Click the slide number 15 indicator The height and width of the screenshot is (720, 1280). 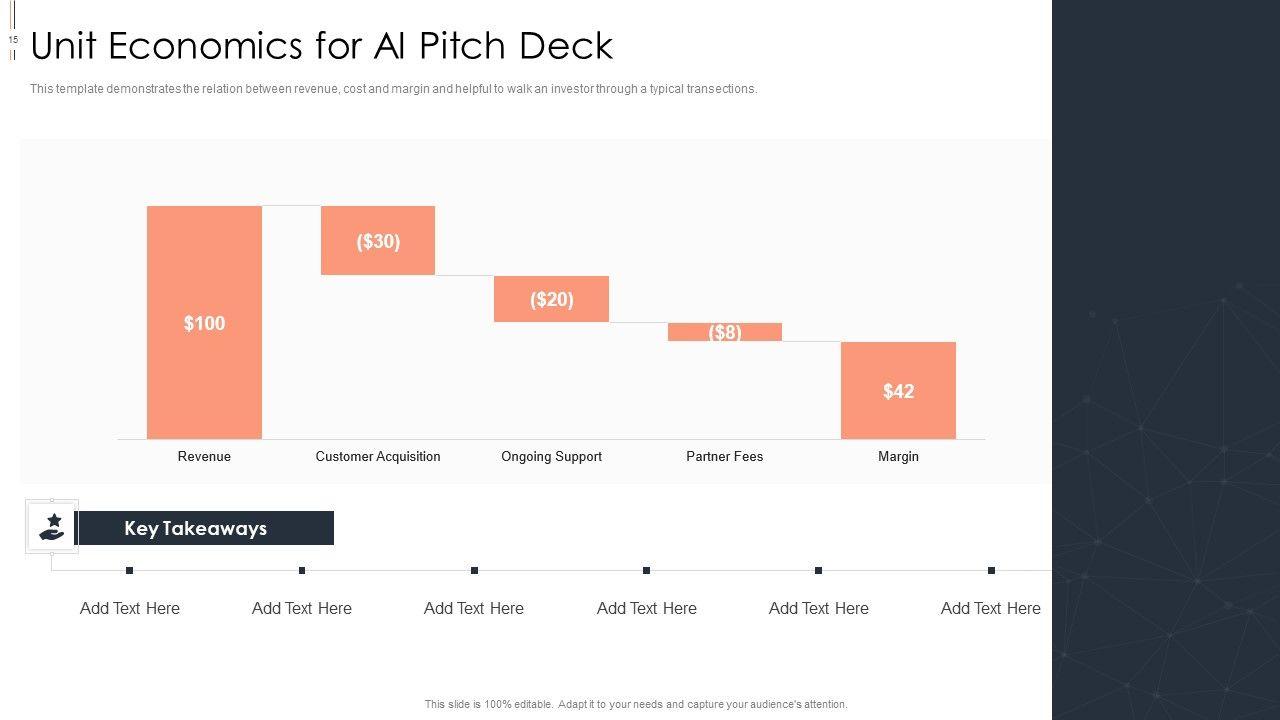pyautogui.click(x=14, y=40)
